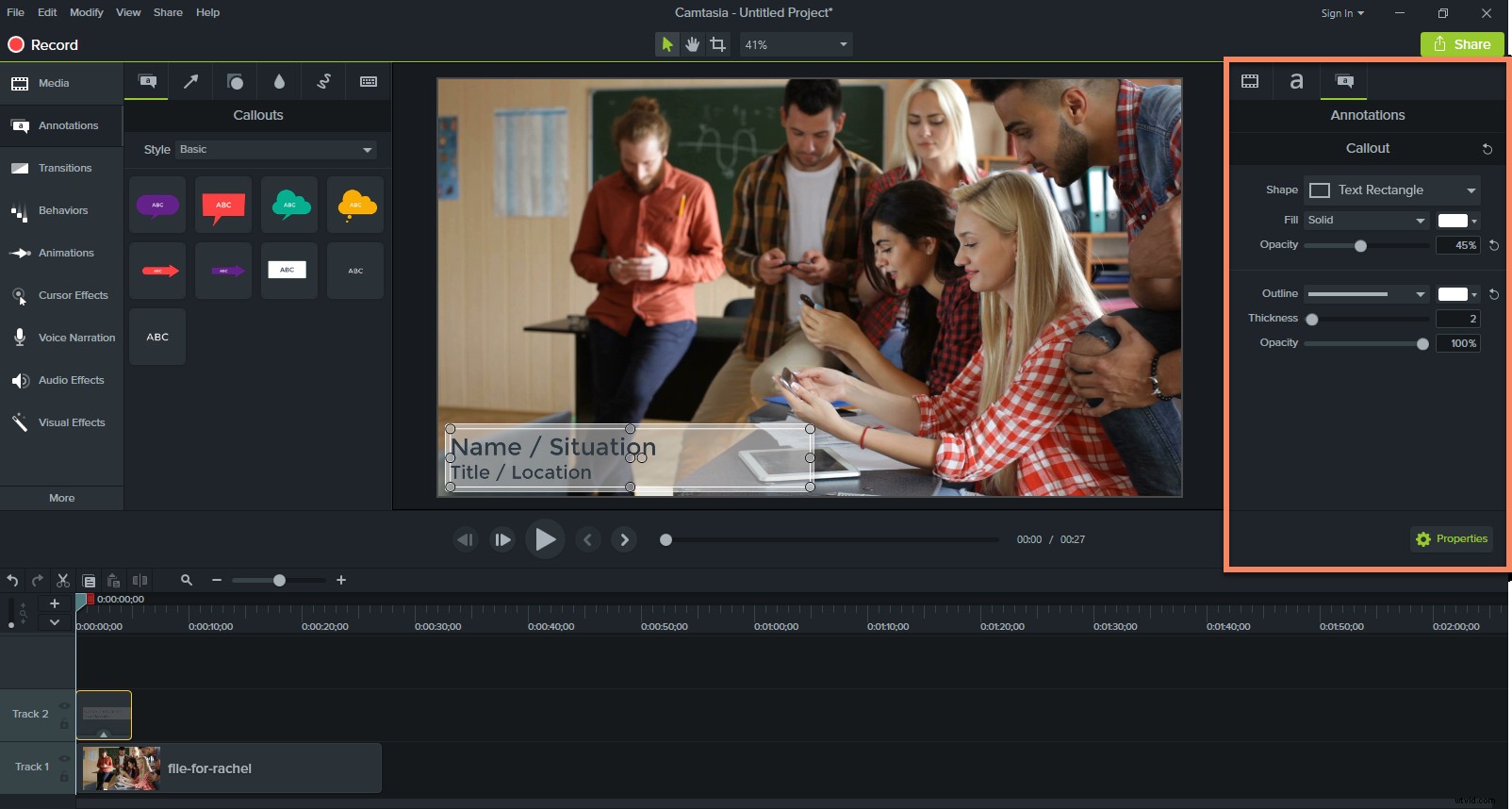This screenshot has width=1512, height=809.
Task: Open the Fill Solid dropdown
Action: point(1367,220)
